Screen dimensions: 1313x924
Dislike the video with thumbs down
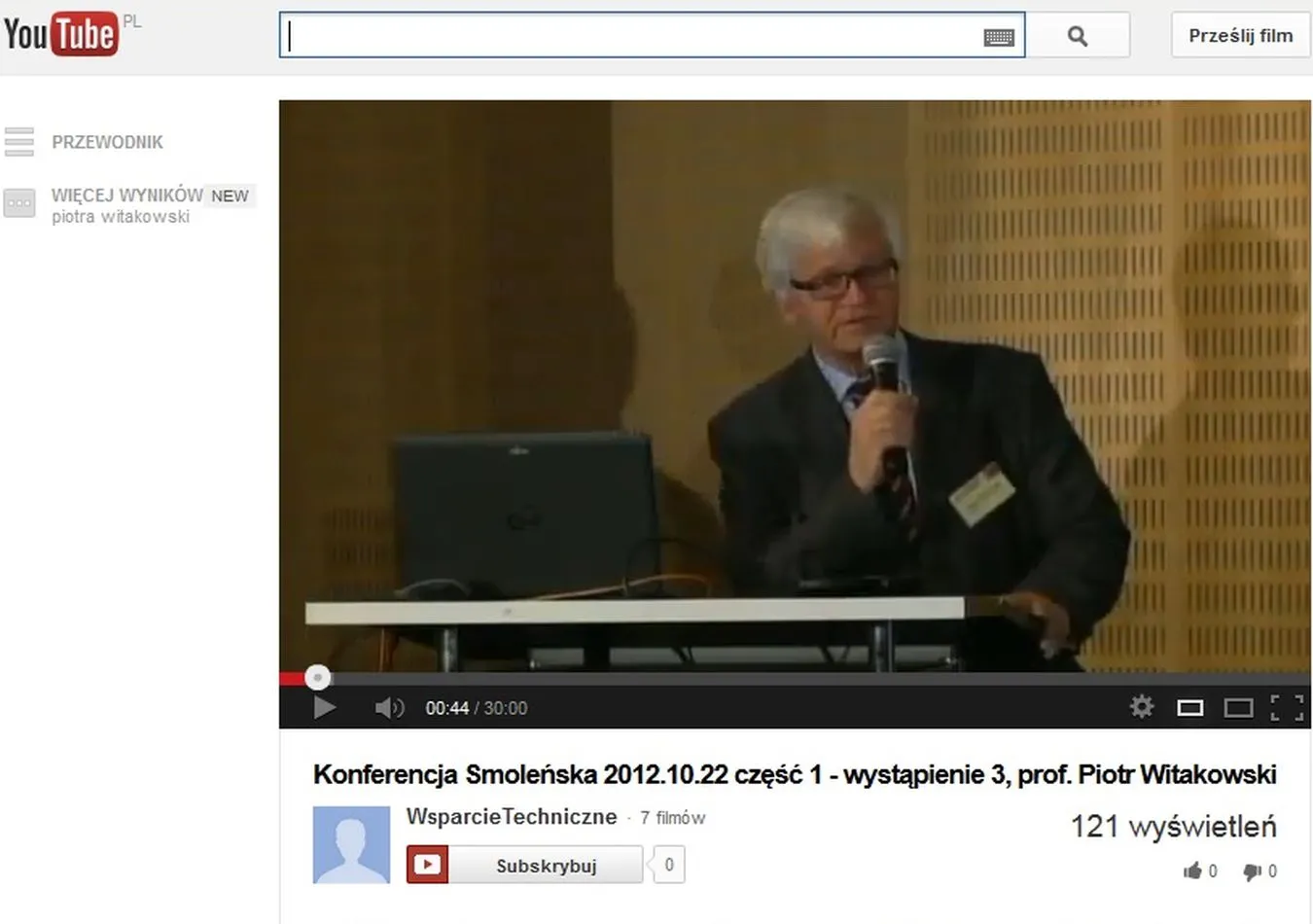point(1253,871)
